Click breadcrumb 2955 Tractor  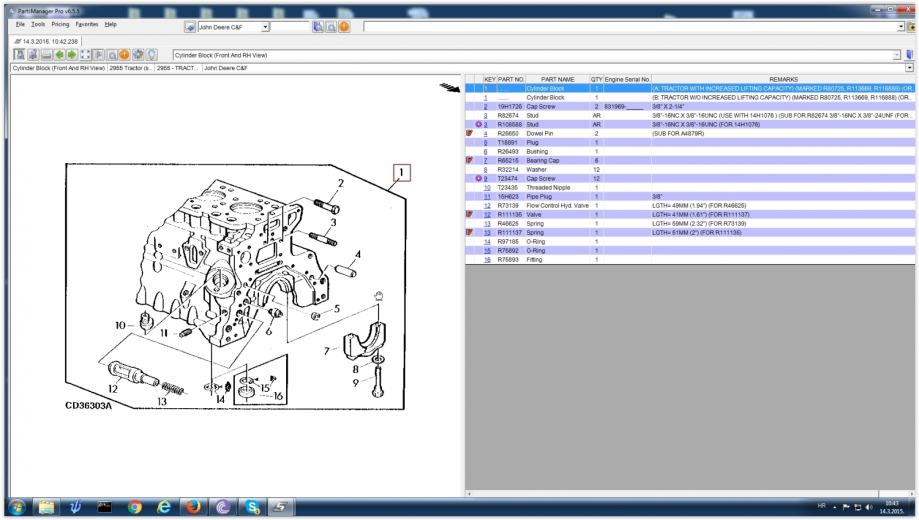(x=130, y=69)
